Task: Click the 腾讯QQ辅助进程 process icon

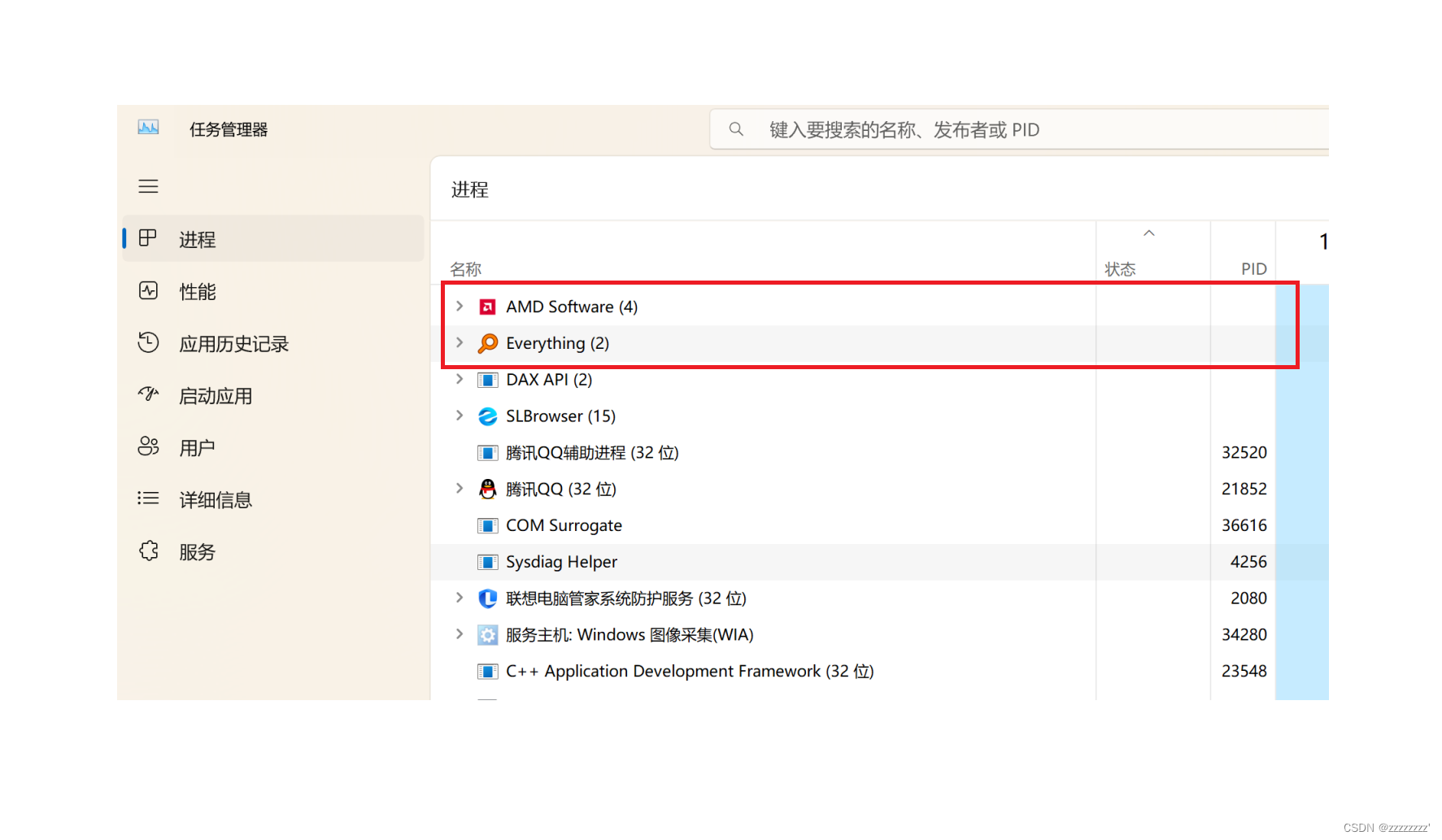Action: click(x=487, y=453)
